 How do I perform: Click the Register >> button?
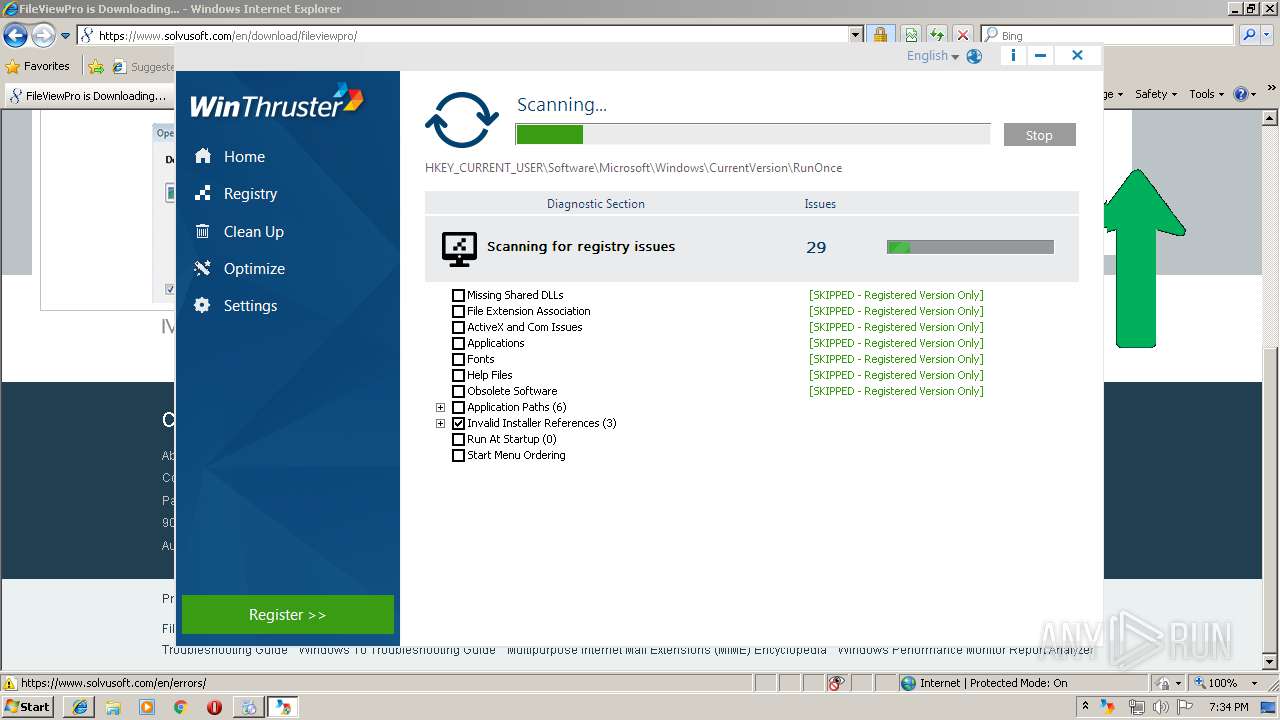[288, 615]
